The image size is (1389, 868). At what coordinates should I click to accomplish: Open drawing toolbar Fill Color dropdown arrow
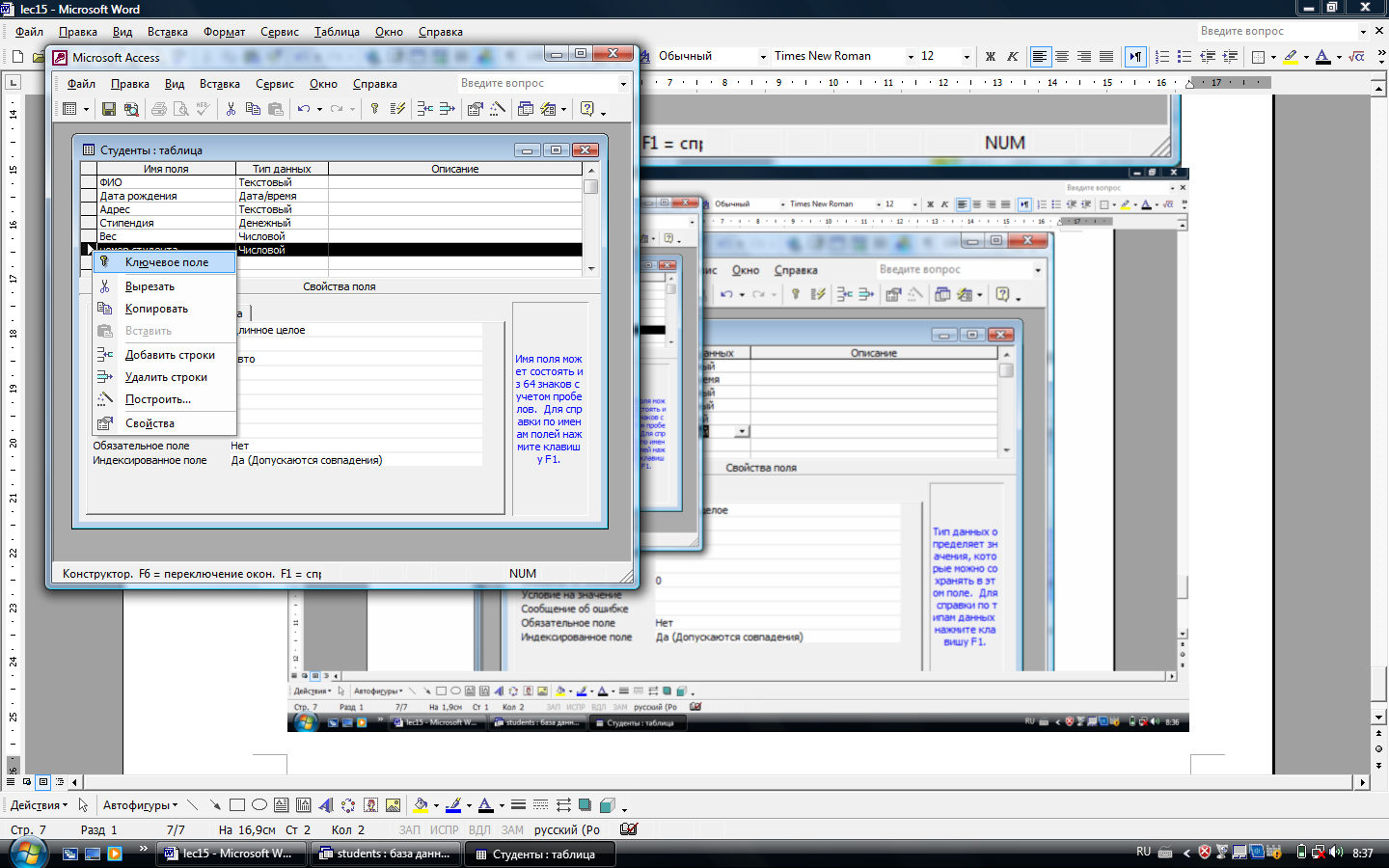(436, 805)
